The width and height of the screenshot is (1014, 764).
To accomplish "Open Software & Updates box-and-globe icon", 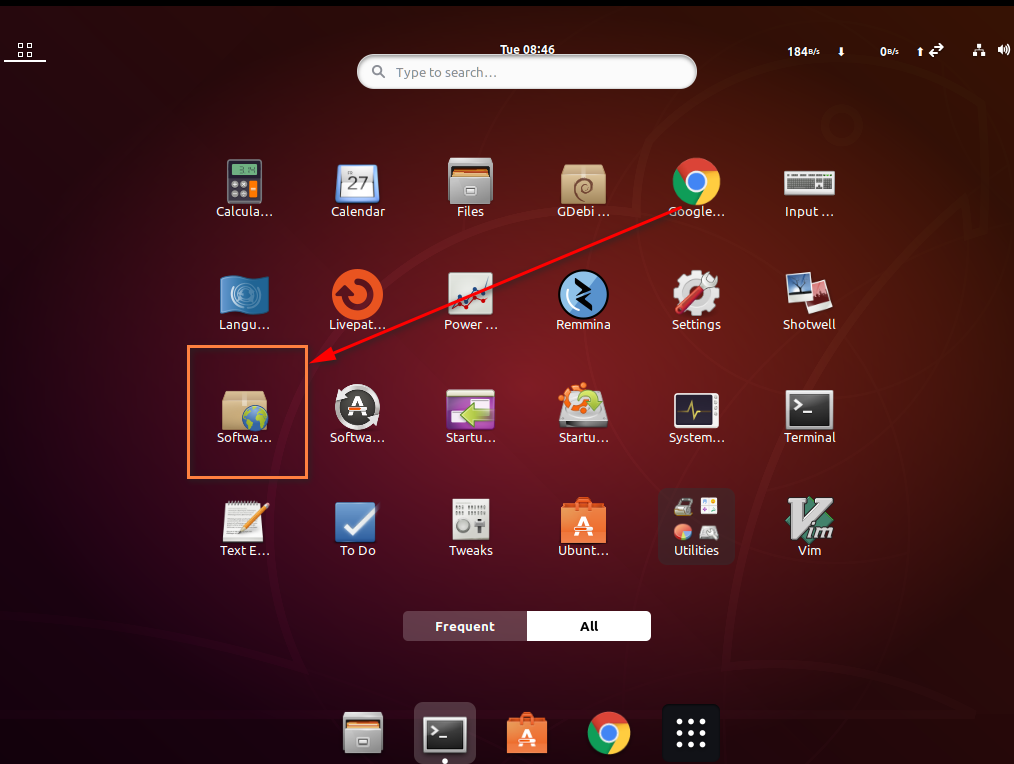I will pos(244,416).
